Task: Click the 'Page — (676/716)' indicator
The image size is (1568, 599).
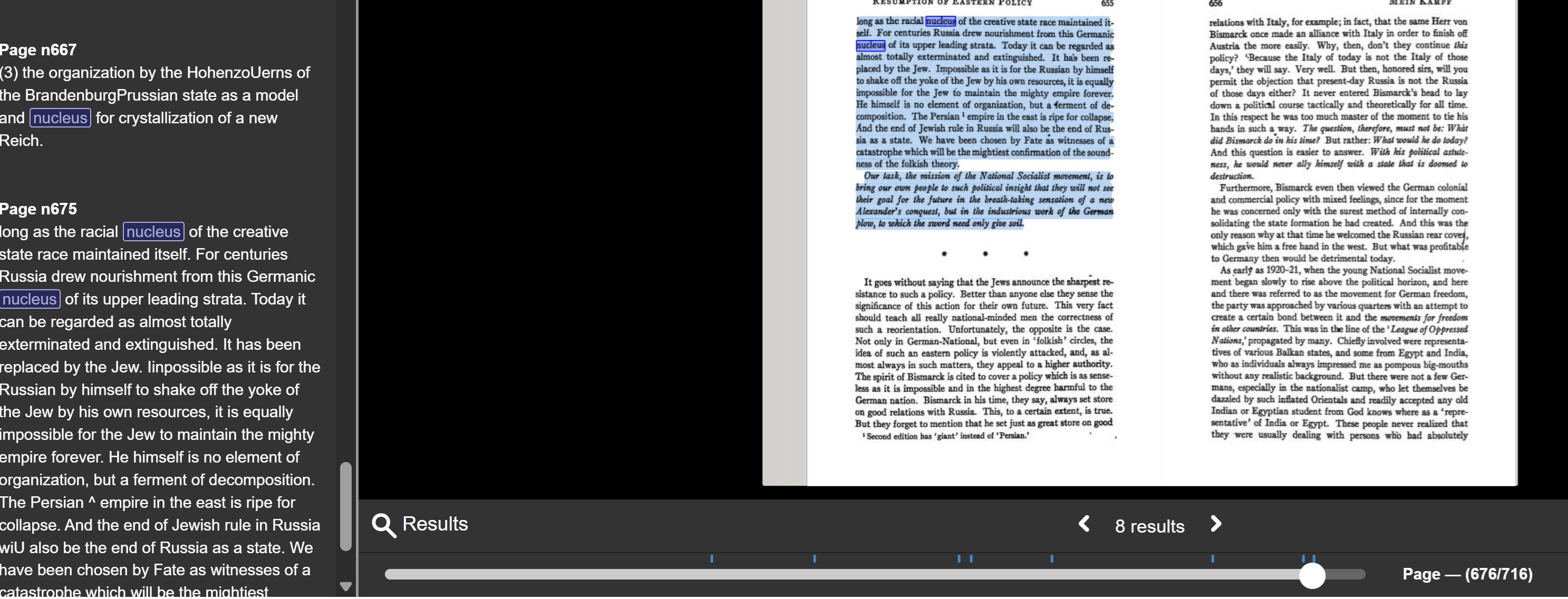Action: tap(1468, 574)
